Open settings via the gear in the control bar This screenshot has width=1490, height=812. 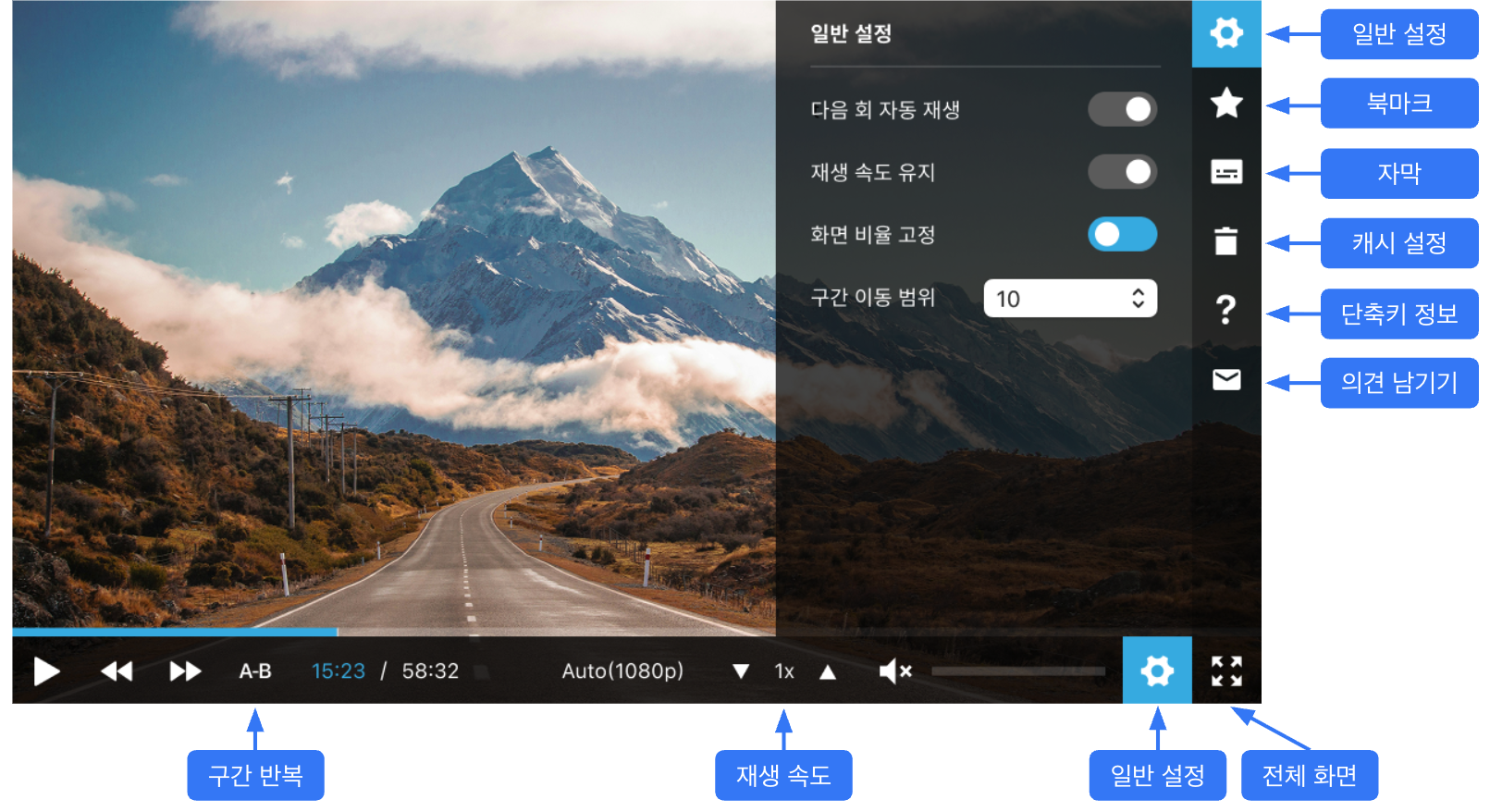[x=1157, y=671]
